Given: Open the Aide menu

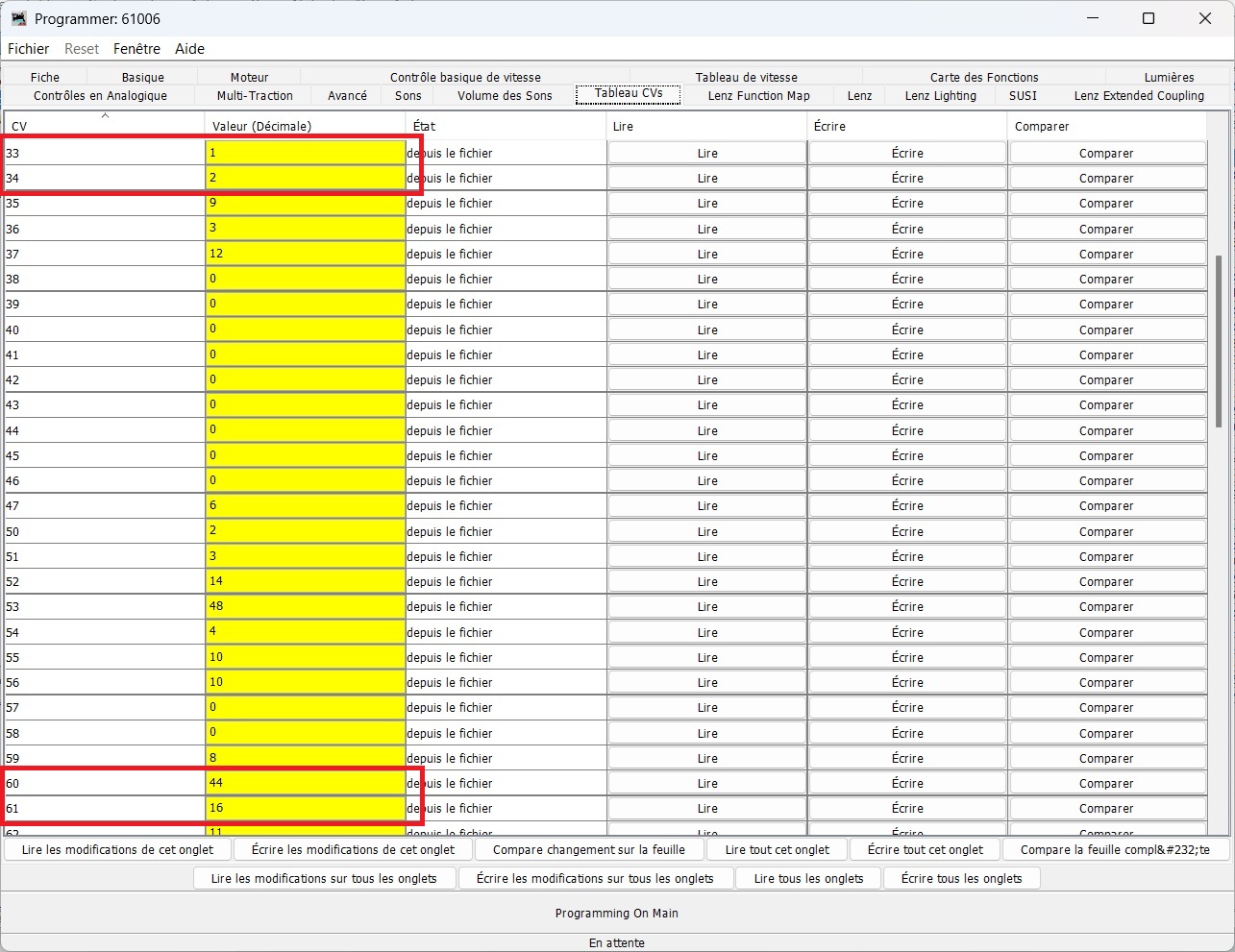Looking at the screenshot, I should pyautogui.click(x=189, y=49).
